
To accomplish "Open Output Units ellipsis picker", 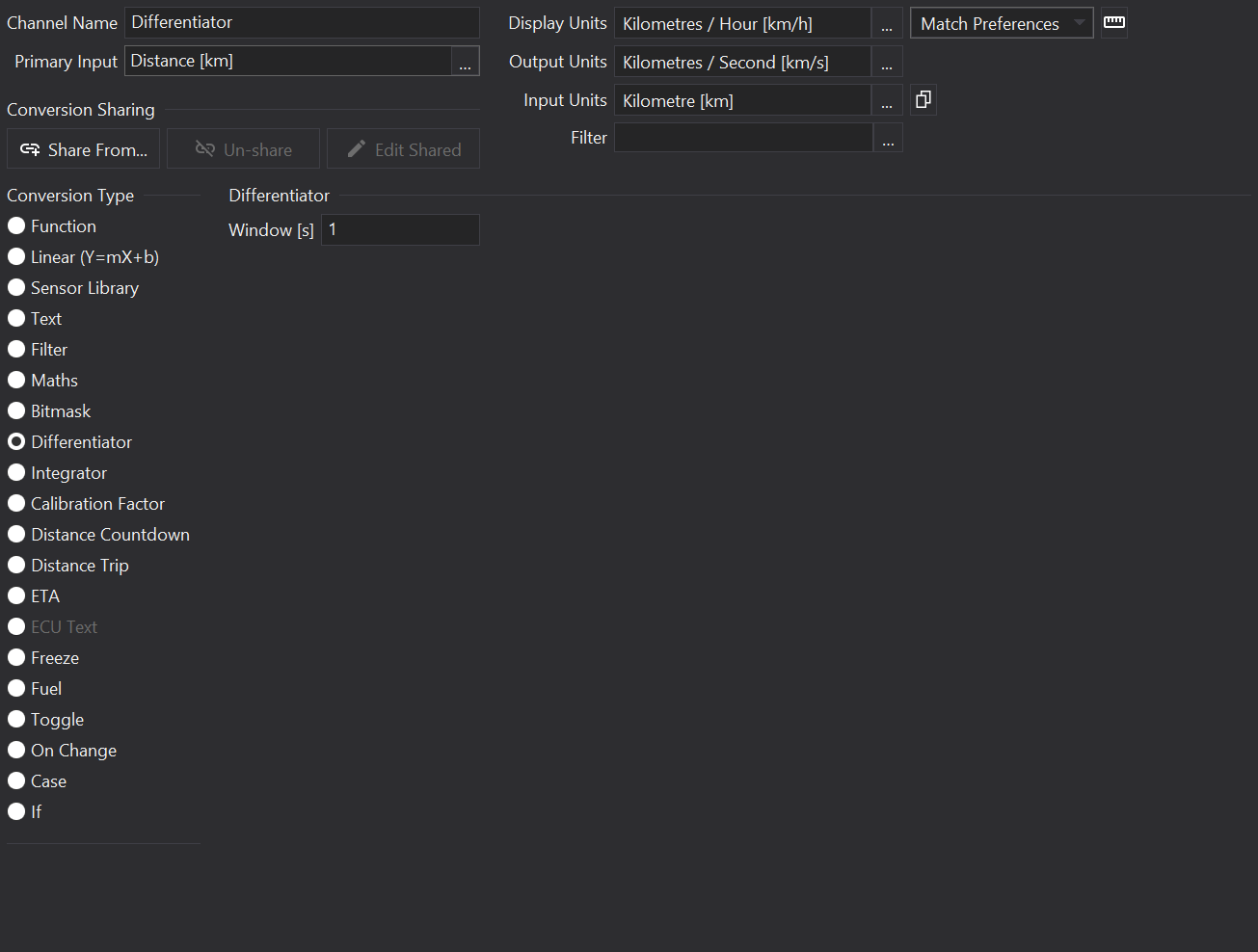I will pyautogui.click(x=887, y=63).
